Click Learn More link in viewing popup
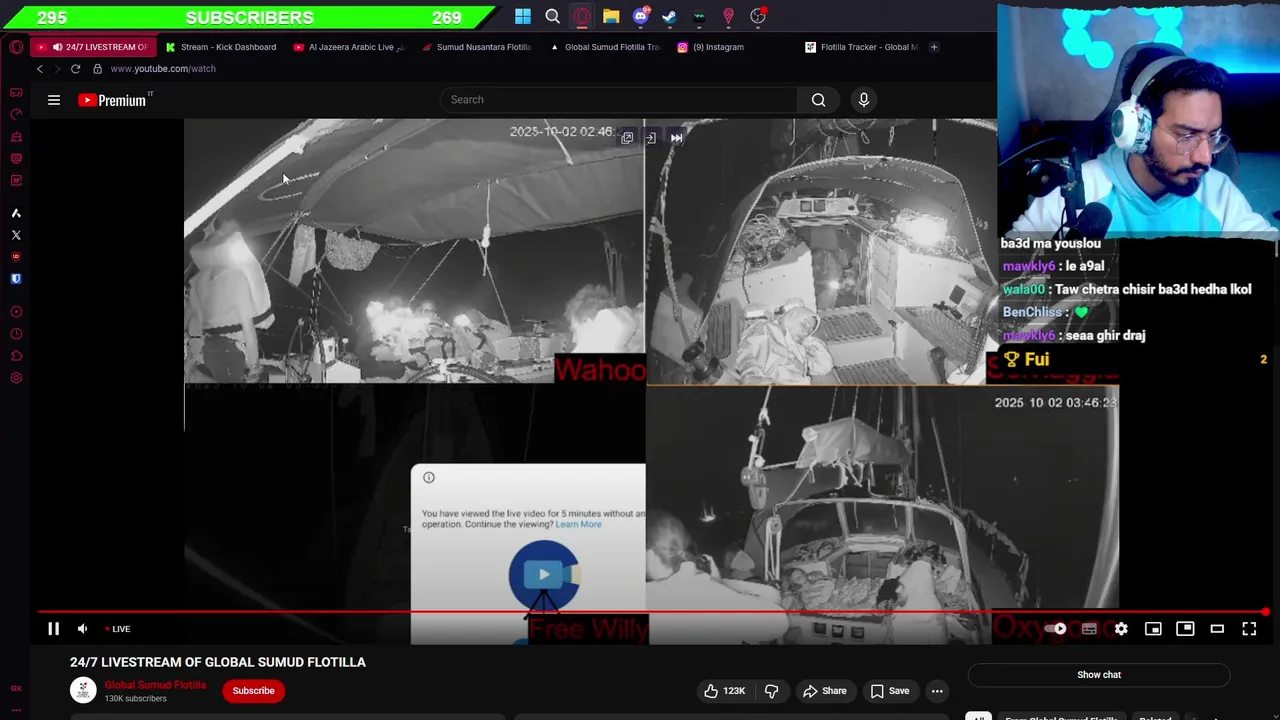Viewport: 1280px width, 720px height. 578,524
